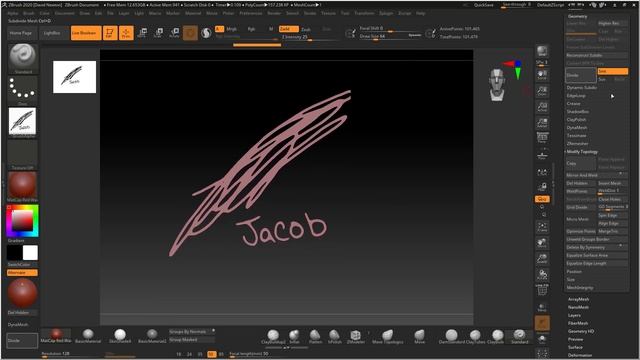
Task: Click the Scroll document icon
Action: point(542,75)
